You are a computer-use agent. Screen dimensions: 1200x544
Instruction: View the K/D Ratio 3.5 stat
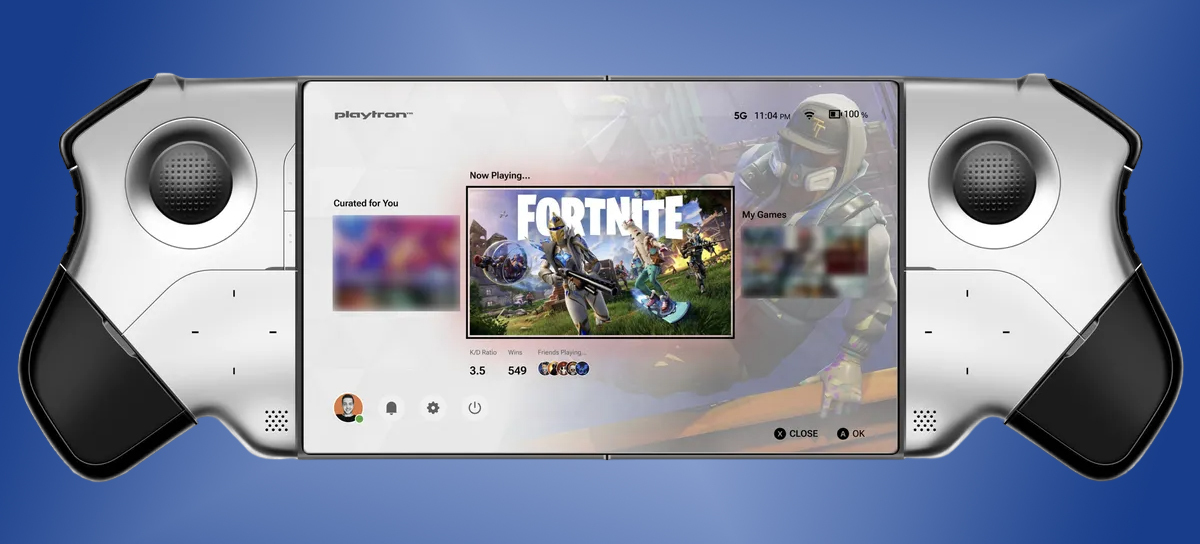coord(477,370)
